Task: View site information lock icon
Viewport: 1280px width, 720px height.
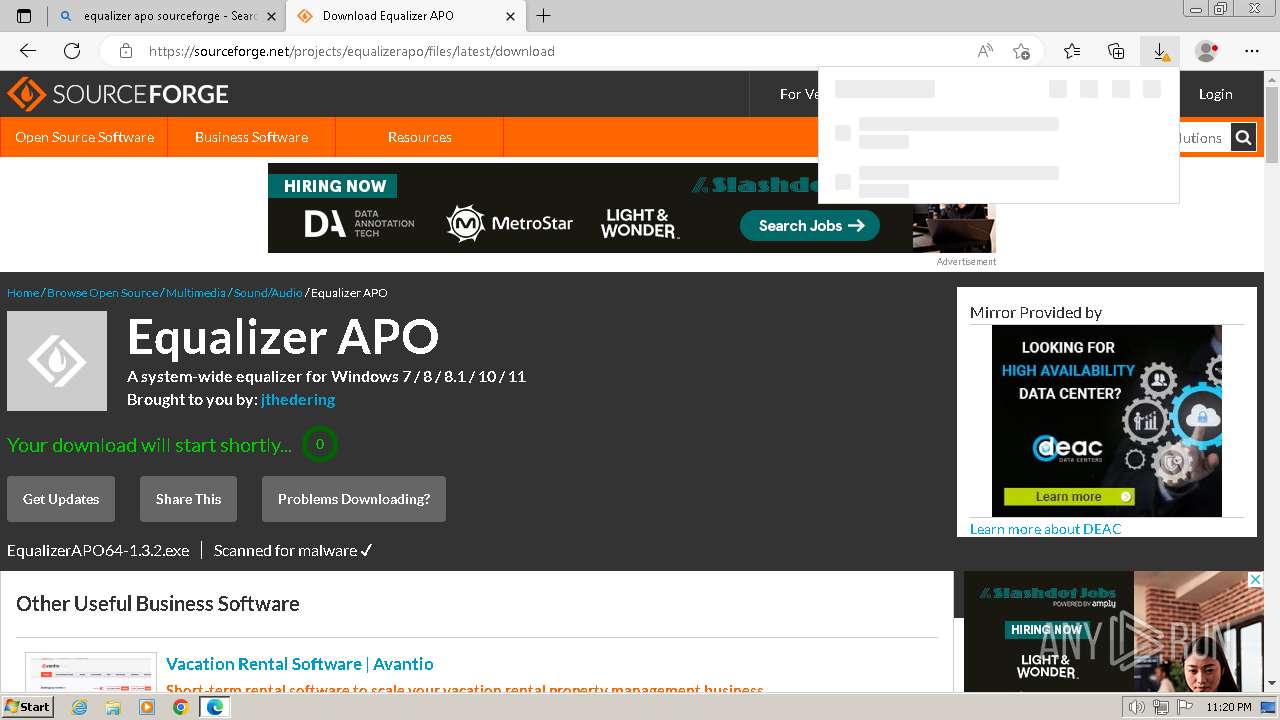Action: tap(126, 51)
